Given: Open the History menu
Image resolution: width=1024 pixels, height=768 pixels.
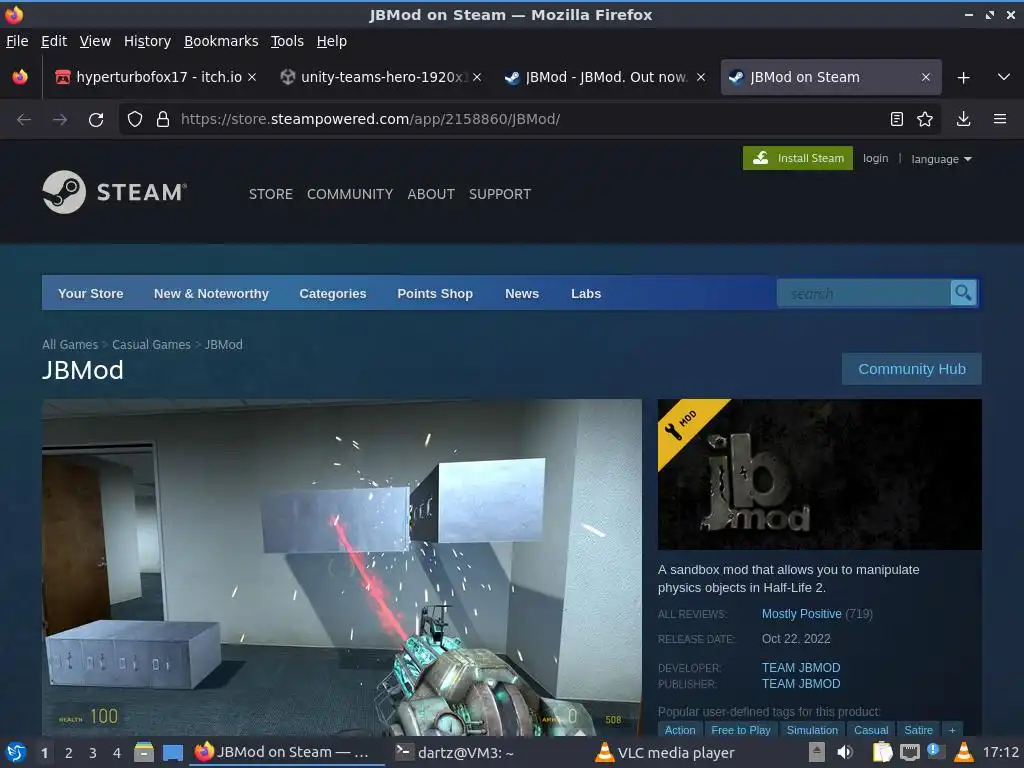Looking at the screenshot, I should pos(147,41).
